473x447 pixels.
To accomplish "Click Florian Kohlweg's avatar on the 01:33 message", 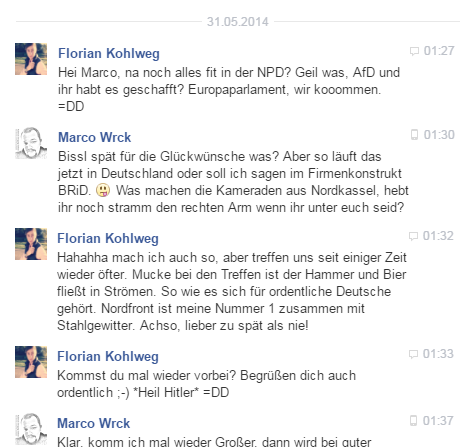I will pyautogui.click(x=31, y=362).
